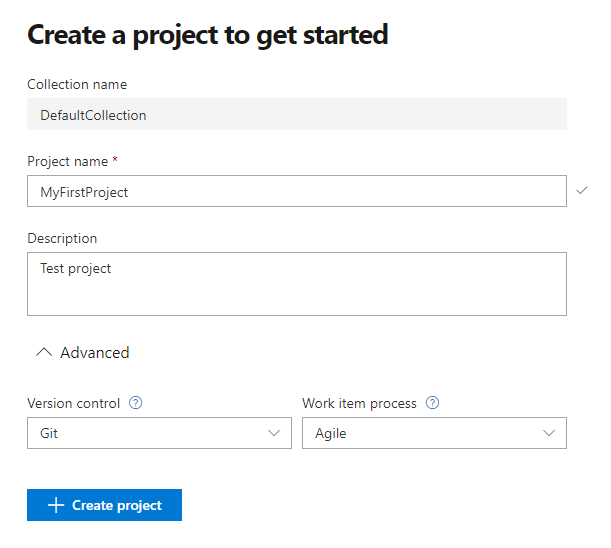The image size is (611, 548).
Task: Click the Collection name label
Action: (77, 85)
